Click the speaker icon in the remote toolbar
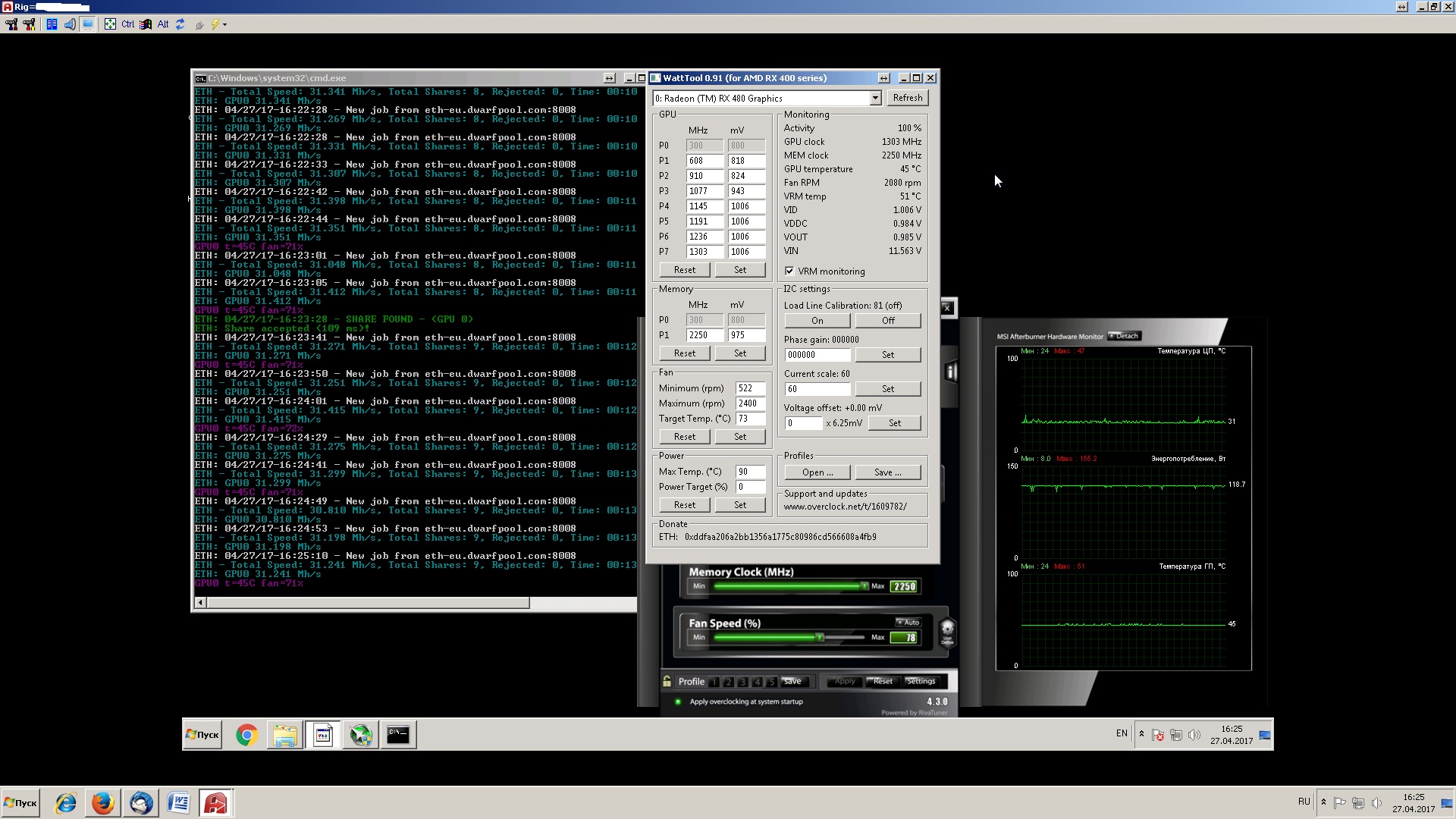1456x819 pixels. click(70, 24)
